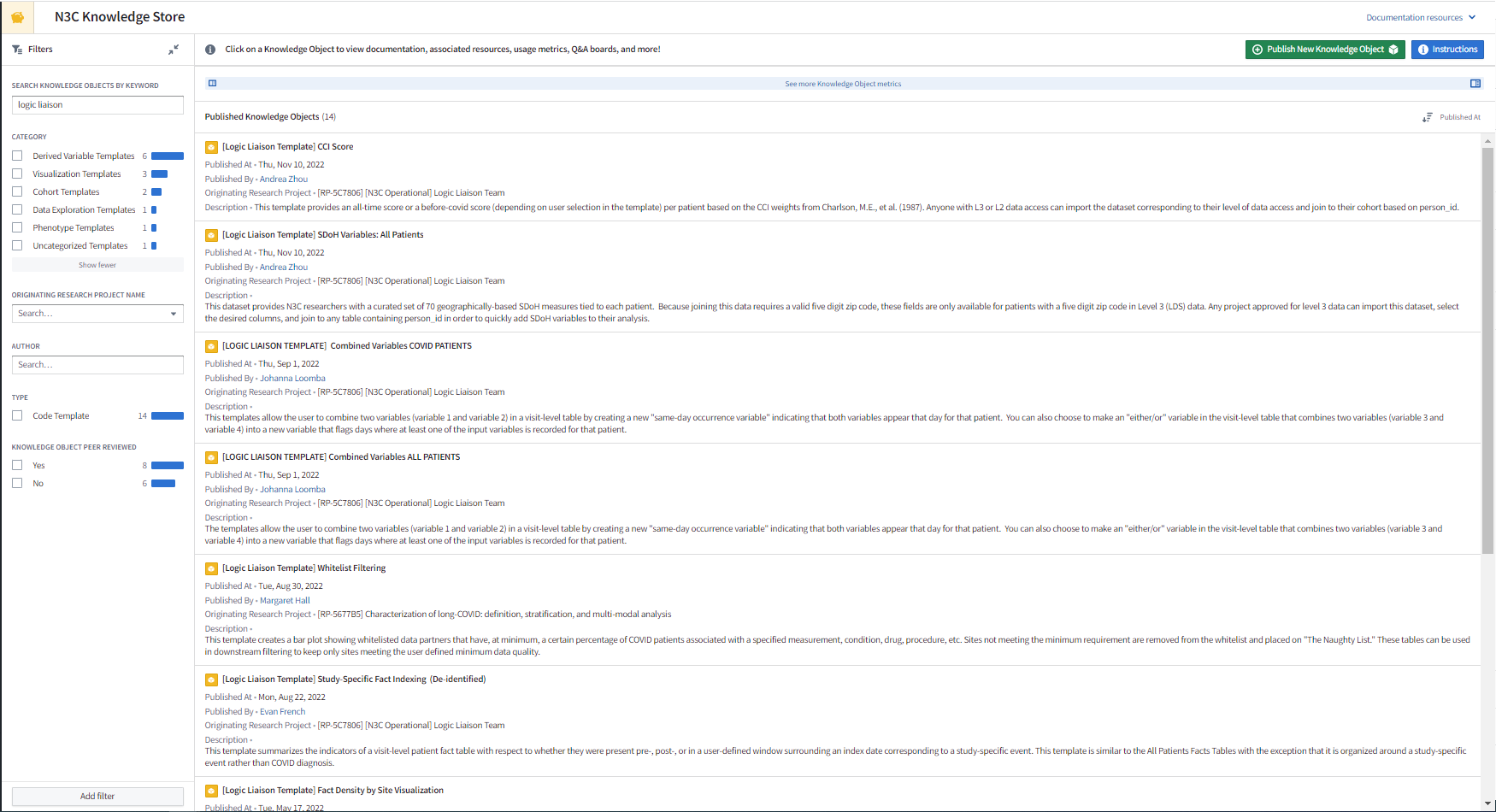
Task: Click the right layout icon in metrics bar
Action: [x=1475, y=83]
